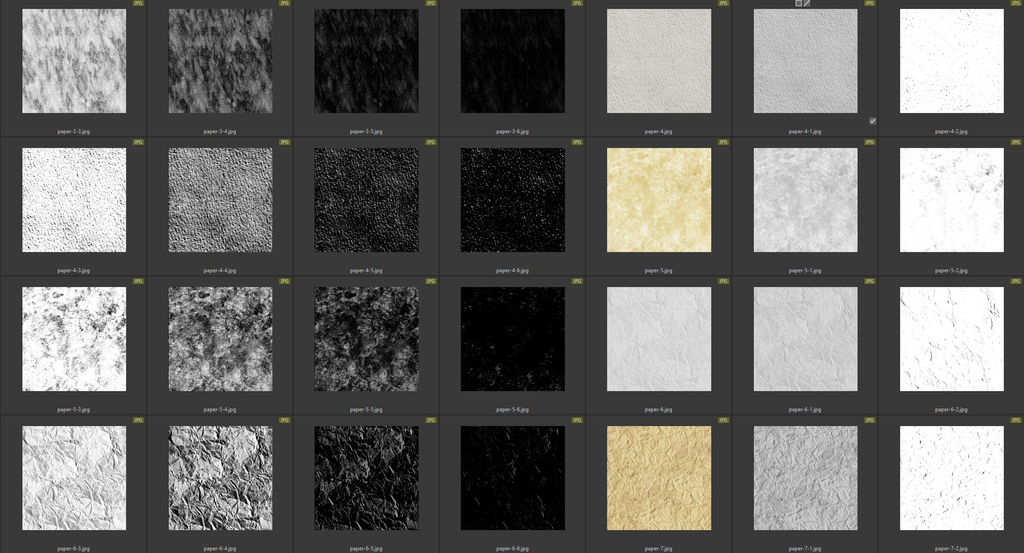Click the JPG badge on paper-5.jpg

coord(724,142)
